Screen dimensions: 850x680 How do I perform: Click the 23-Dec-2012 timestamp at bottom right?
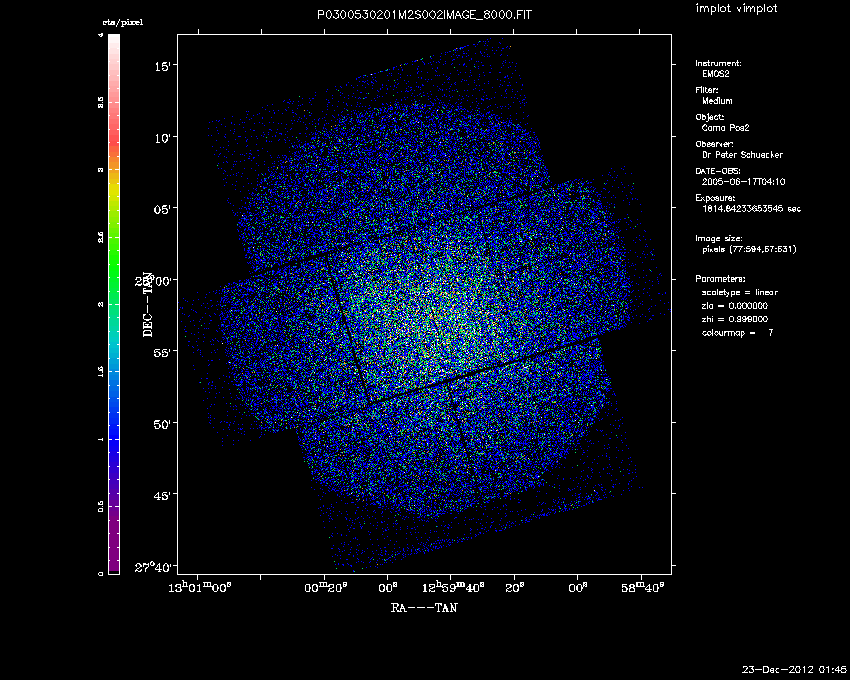point(794,668)
